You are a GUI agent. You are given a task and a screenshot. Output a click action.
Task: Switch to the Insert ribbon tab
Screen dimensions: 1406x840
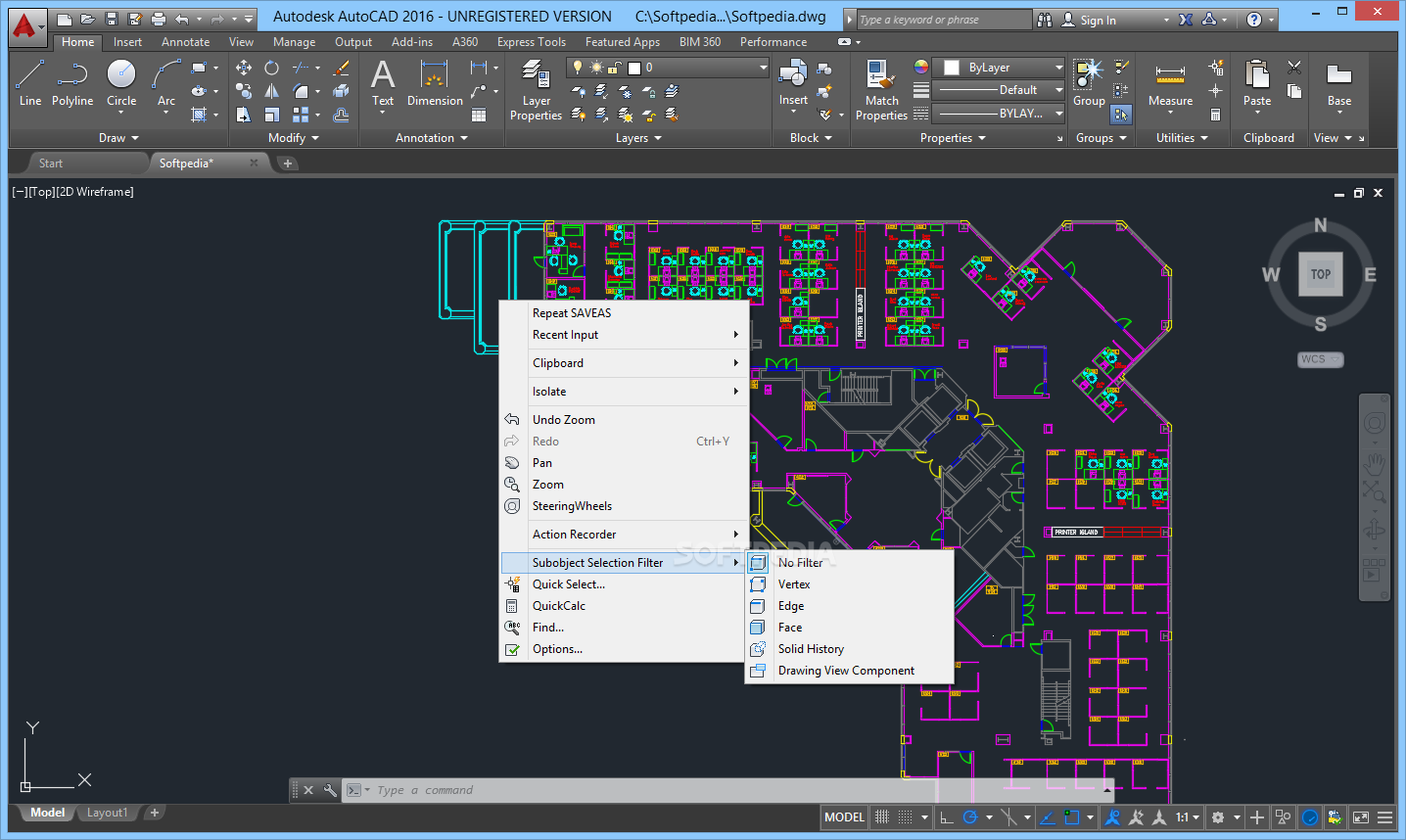click(x=127, y=42)
